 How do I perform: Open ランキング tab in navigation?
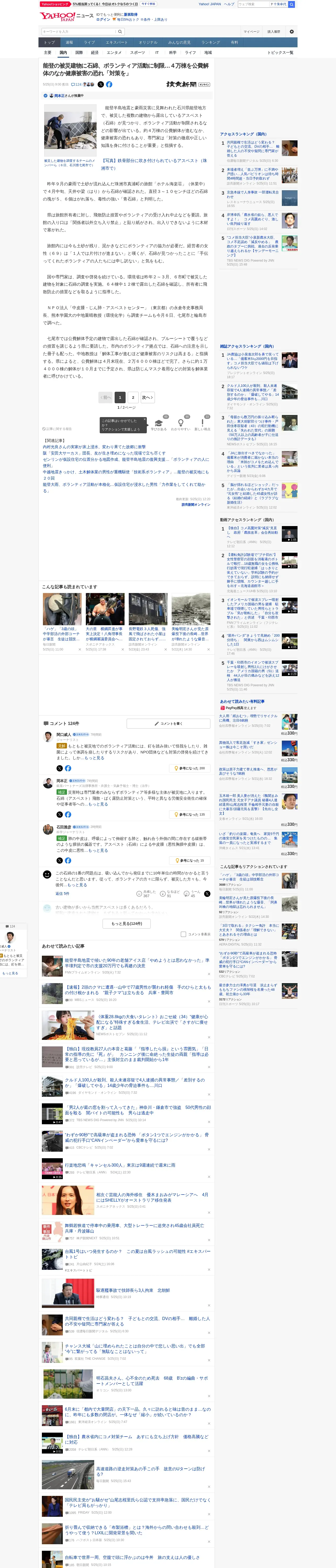[210, 43]
